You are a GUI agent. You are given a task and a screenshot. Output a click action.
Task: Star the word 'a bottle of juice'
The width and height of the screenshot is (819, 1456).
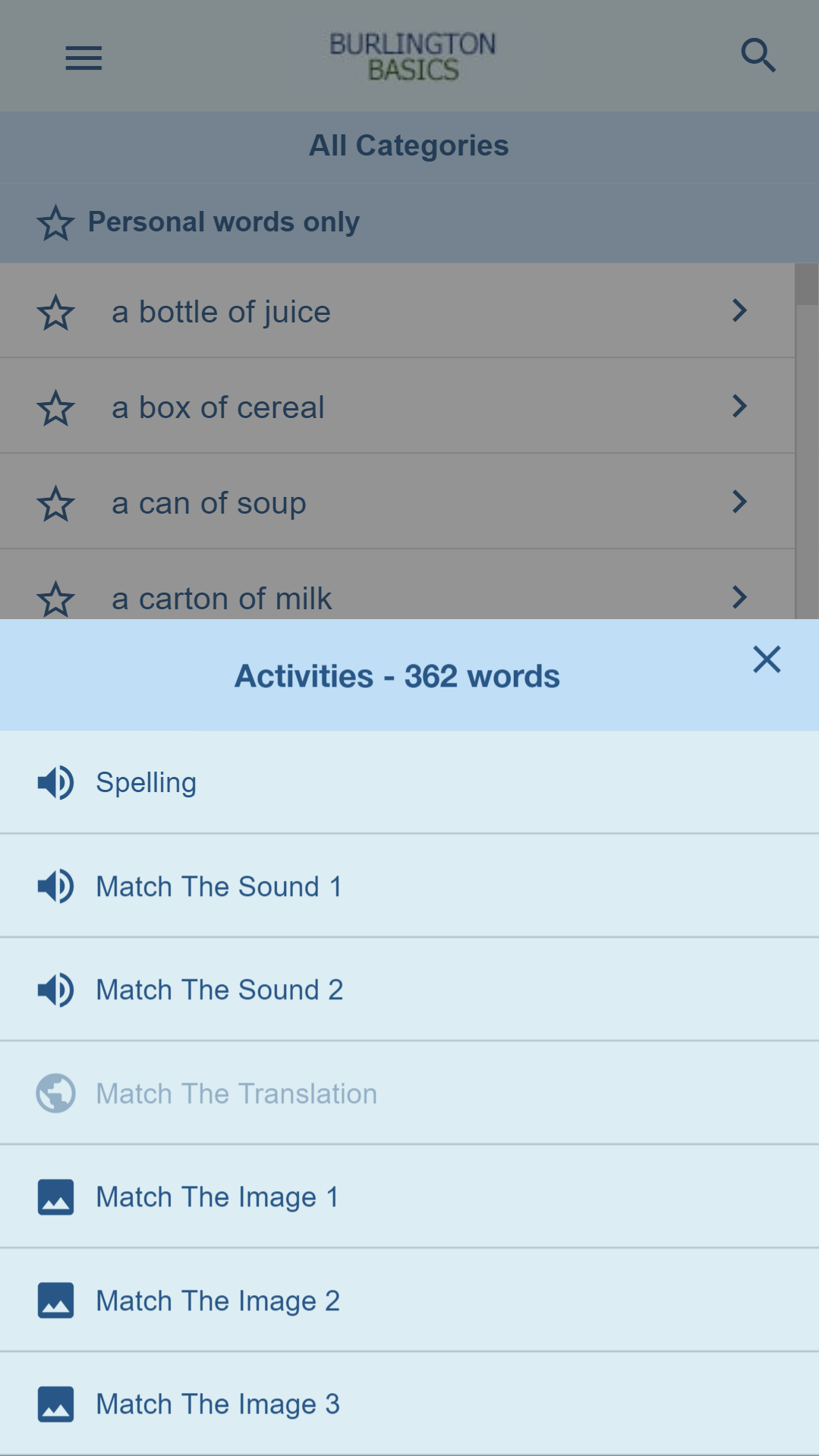[x=55, y=313]
